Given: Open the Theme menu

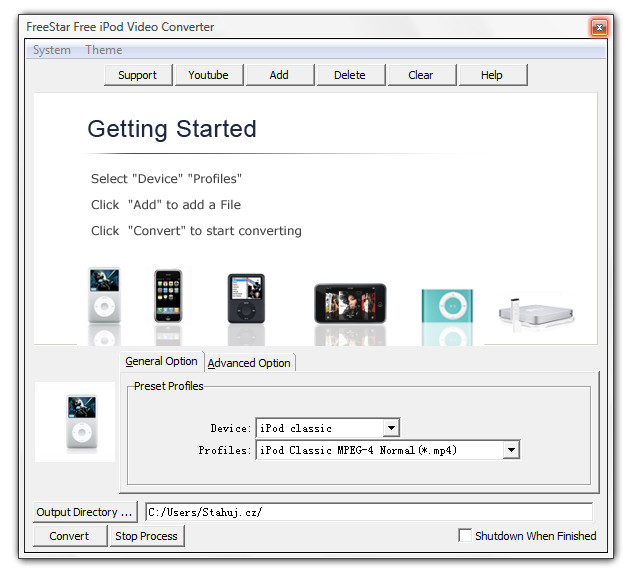Looking at the screenshot, I should (104, 50).
